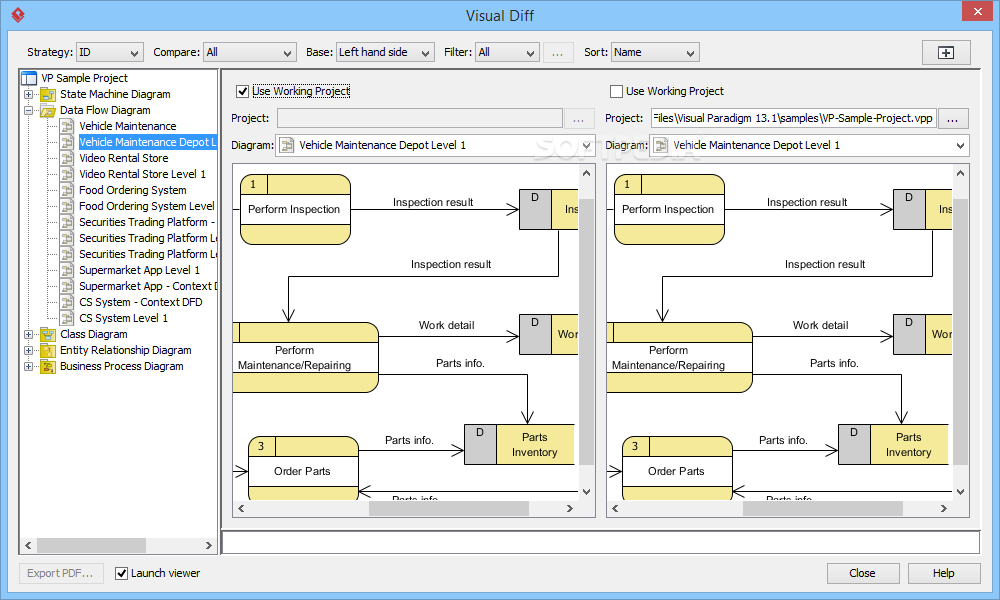This screenshot has width=1000, height=600.
Task: Click the State Machine Diagram folder icon
Action: click(48, 94)
